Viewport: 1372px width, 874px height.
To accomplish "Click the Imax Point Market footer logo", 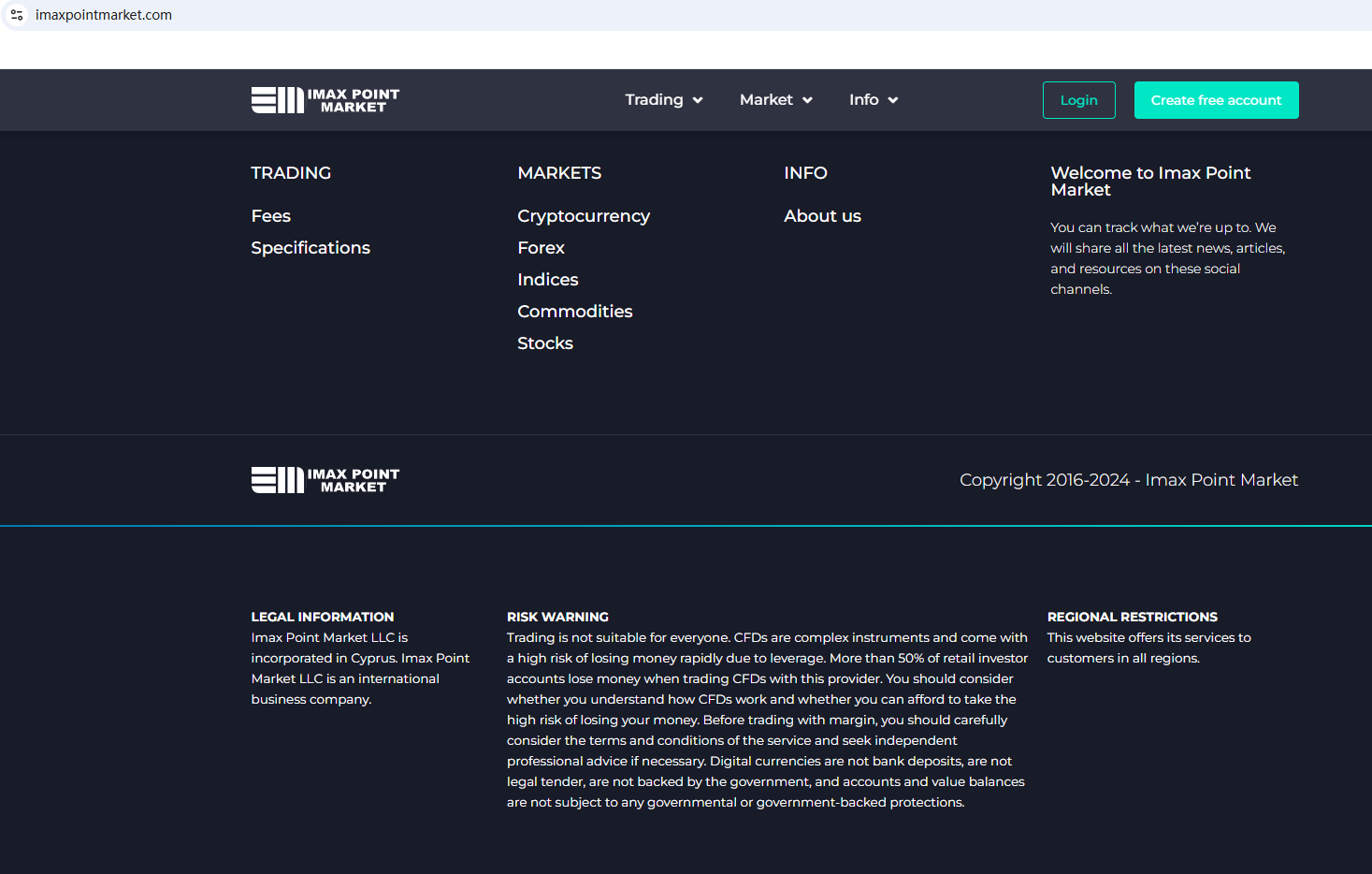I will point(325,480).
